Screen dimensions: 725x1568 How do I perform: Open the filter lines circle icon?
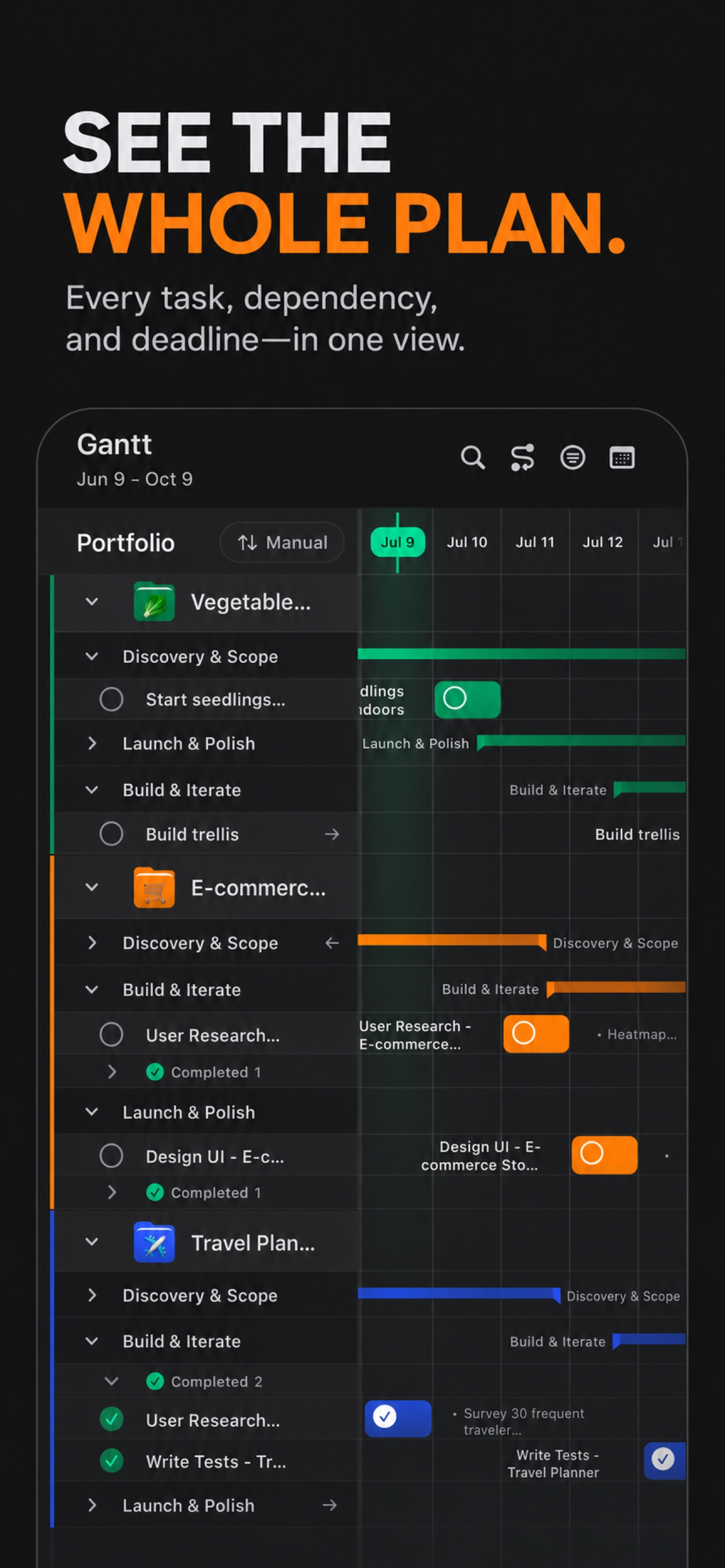click(x=572, y=457)
